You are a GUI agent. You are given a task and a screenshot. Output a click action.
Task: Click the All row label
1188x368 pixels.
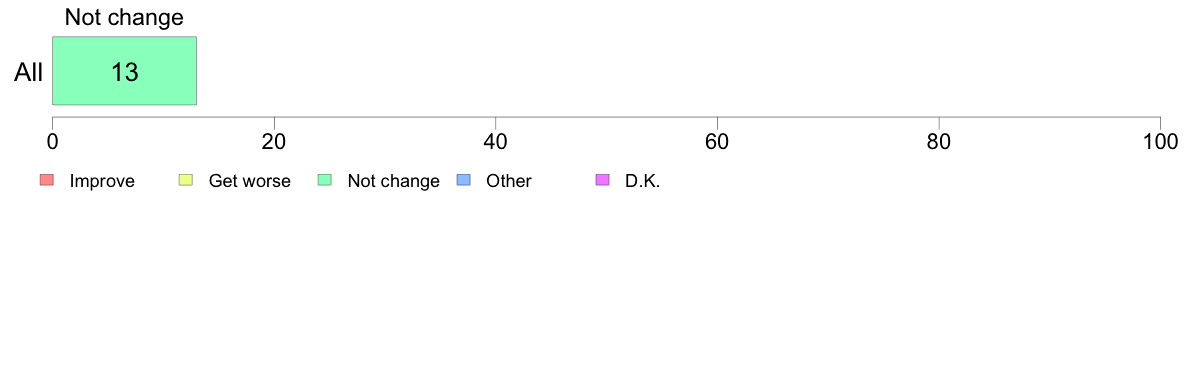pos(29,73)
